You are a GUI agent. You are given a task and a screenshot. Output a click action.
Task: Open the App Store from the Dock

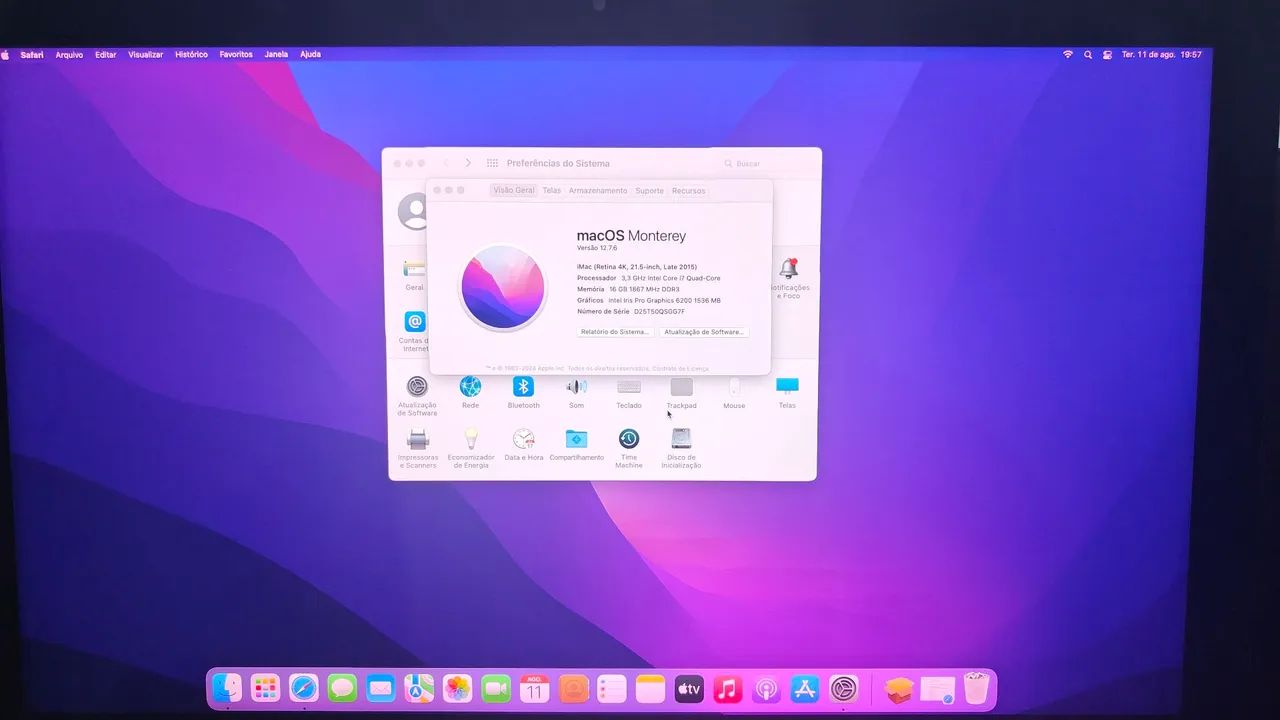click(804, 688)
